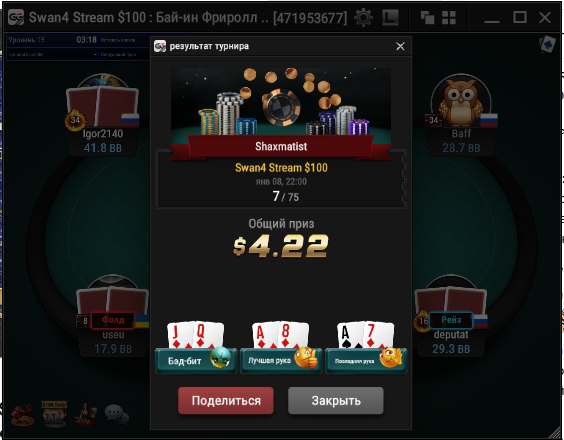Click the tile windows grid icon
The height and width of the screenshot is (440, 564).
[x=449, y=17]
